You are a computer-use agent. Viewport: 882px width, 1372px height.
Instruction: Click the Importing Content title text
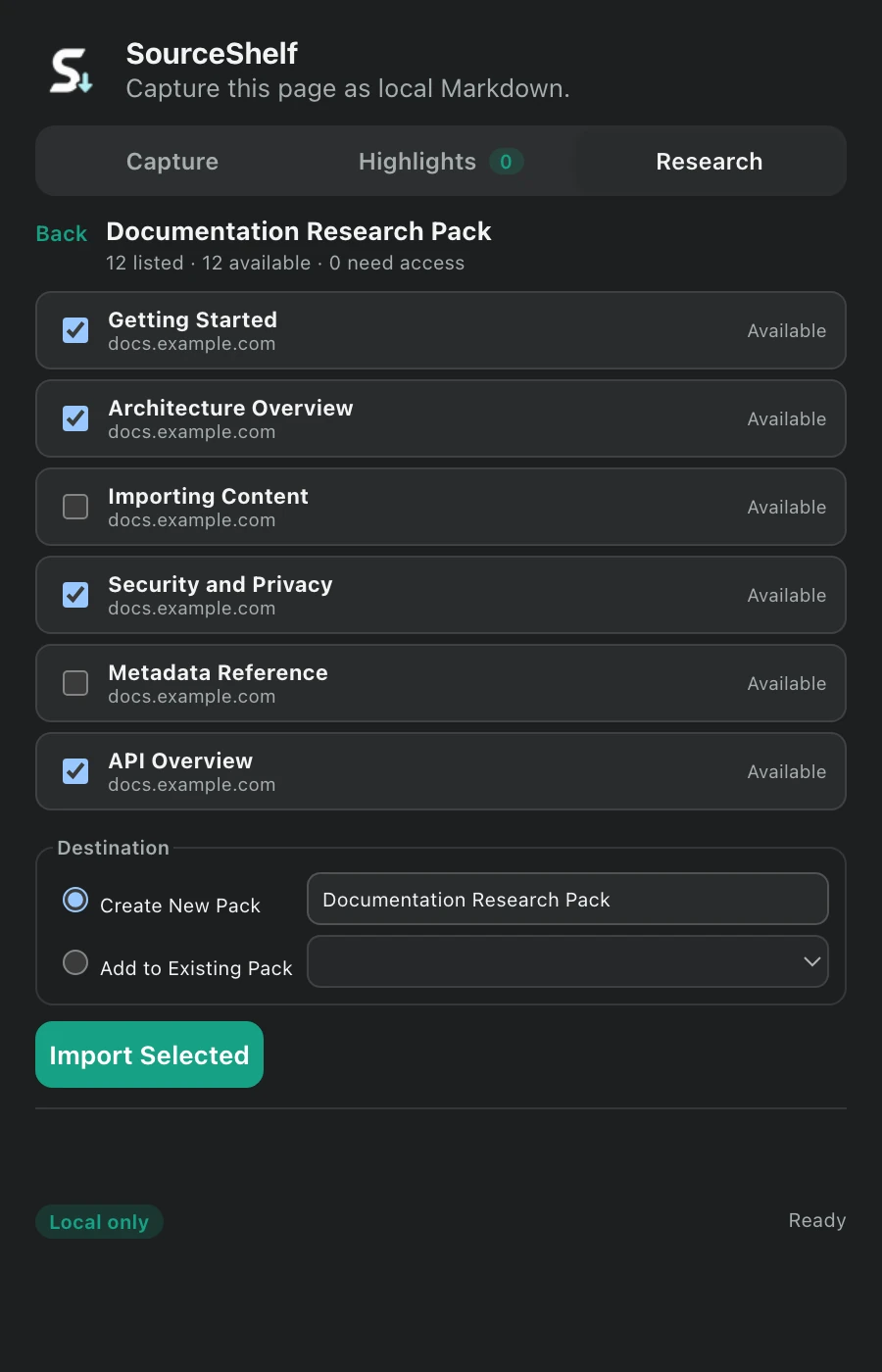tap(208, 497)
